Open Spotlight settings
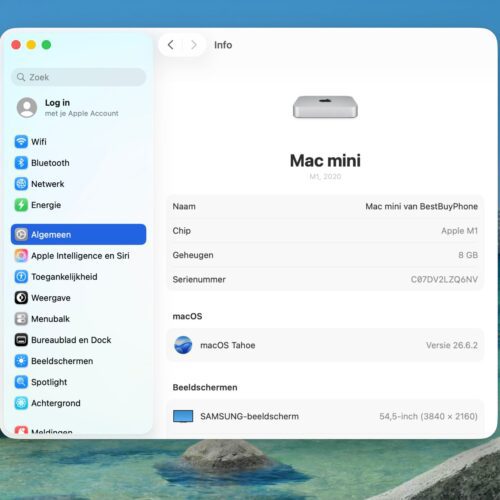This screenshot has height=500, width=500. pyautogui.click(x=78, y=382)
